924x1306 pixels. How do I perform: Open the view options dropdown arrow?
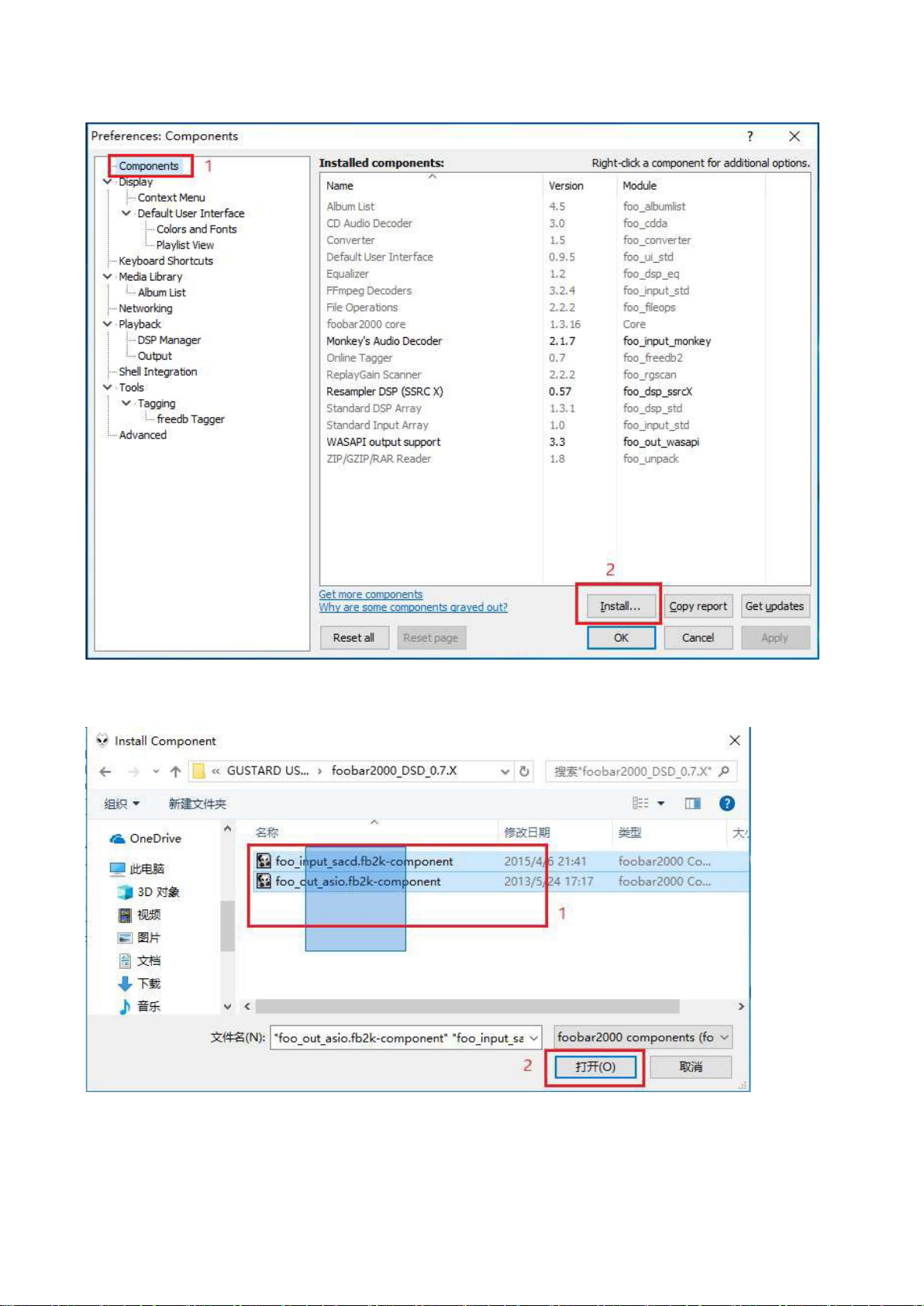click(x=661, y=804)
